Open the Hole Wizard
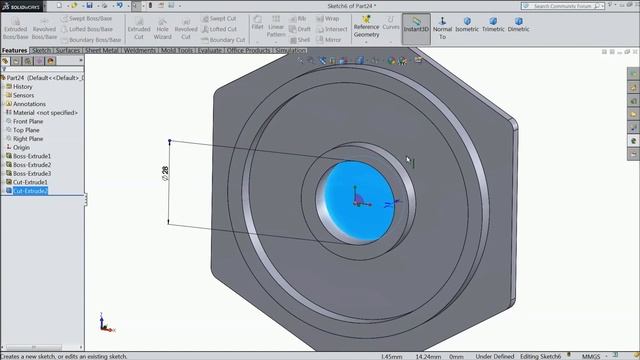 click(162, 28)
